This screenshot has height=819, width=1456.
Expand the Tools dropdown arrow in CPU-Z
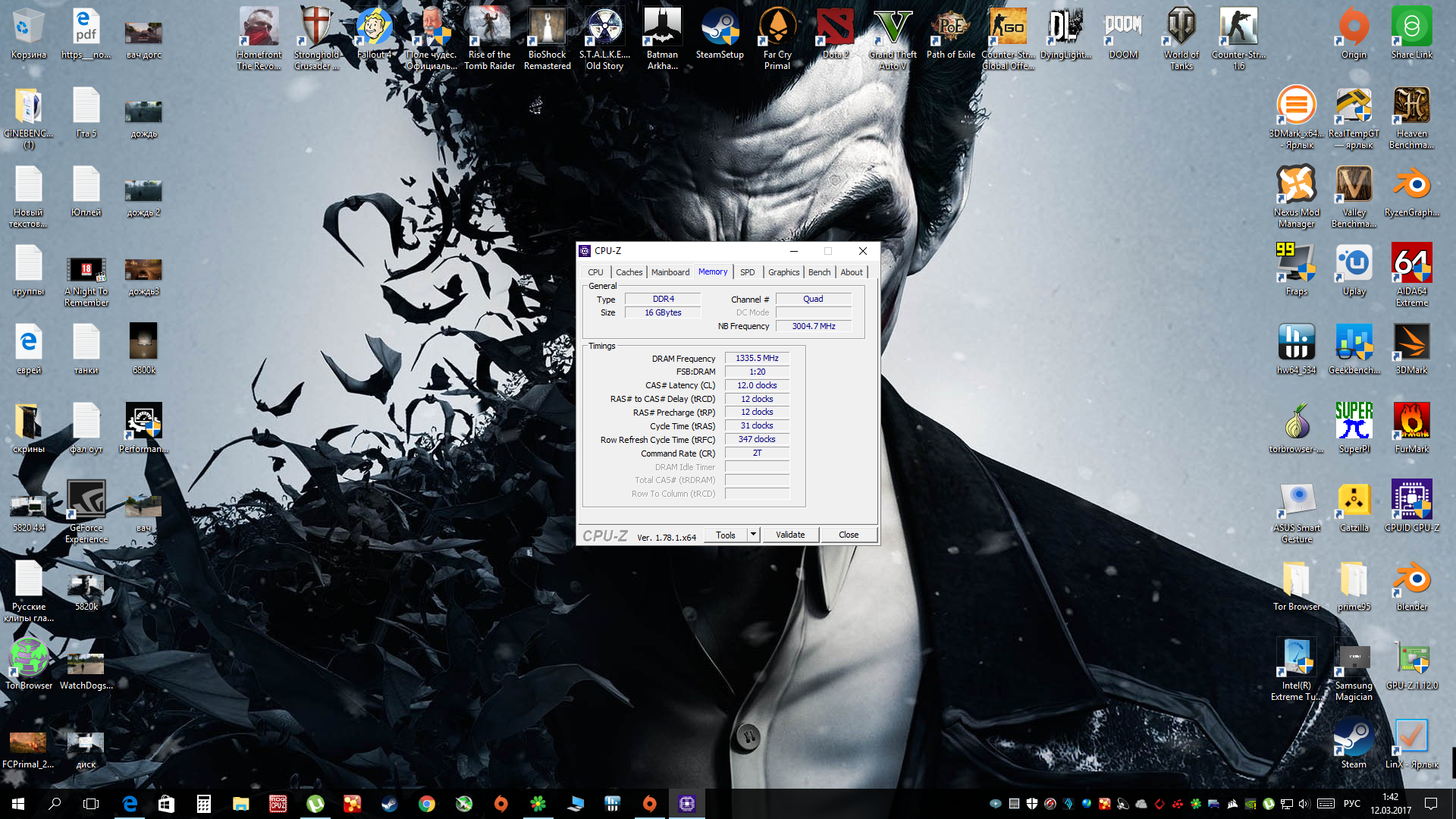point(753,535)
